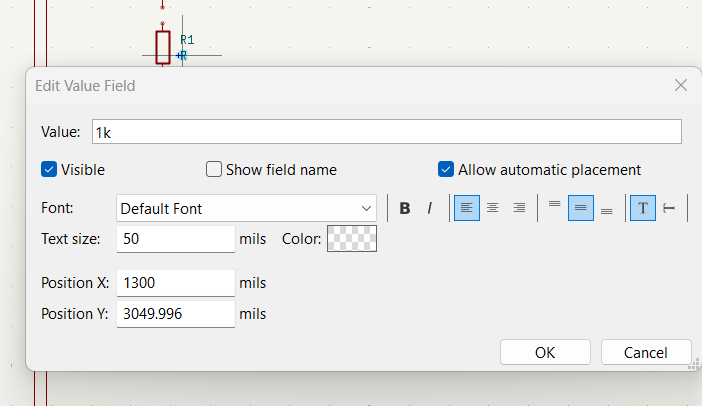This screenshot has width=702, height=406.
Task: Open the text Color swatch picker
Action: (x=351, y=239)
